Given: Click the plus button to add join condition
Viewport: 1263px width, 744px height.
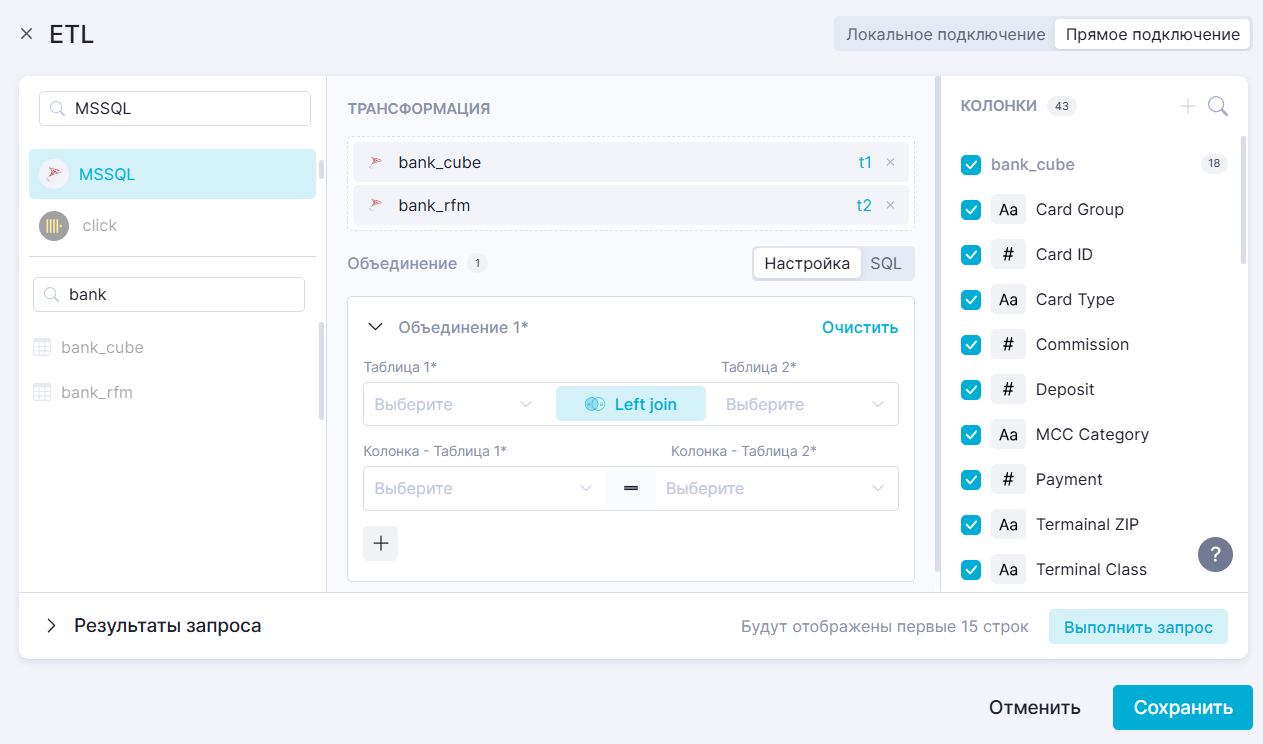Looking at the screenshot, I should [380, 543].
